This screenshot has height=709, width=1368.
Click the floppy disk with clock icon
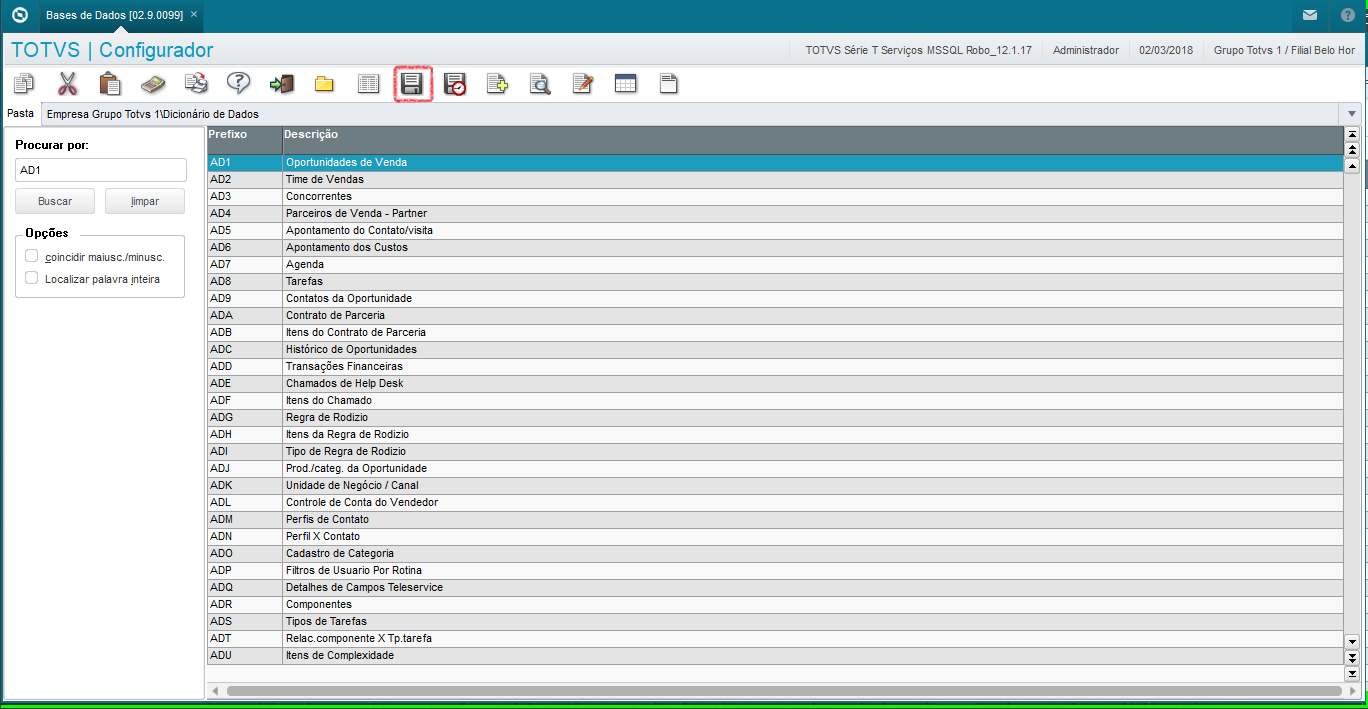pos(455,84)
